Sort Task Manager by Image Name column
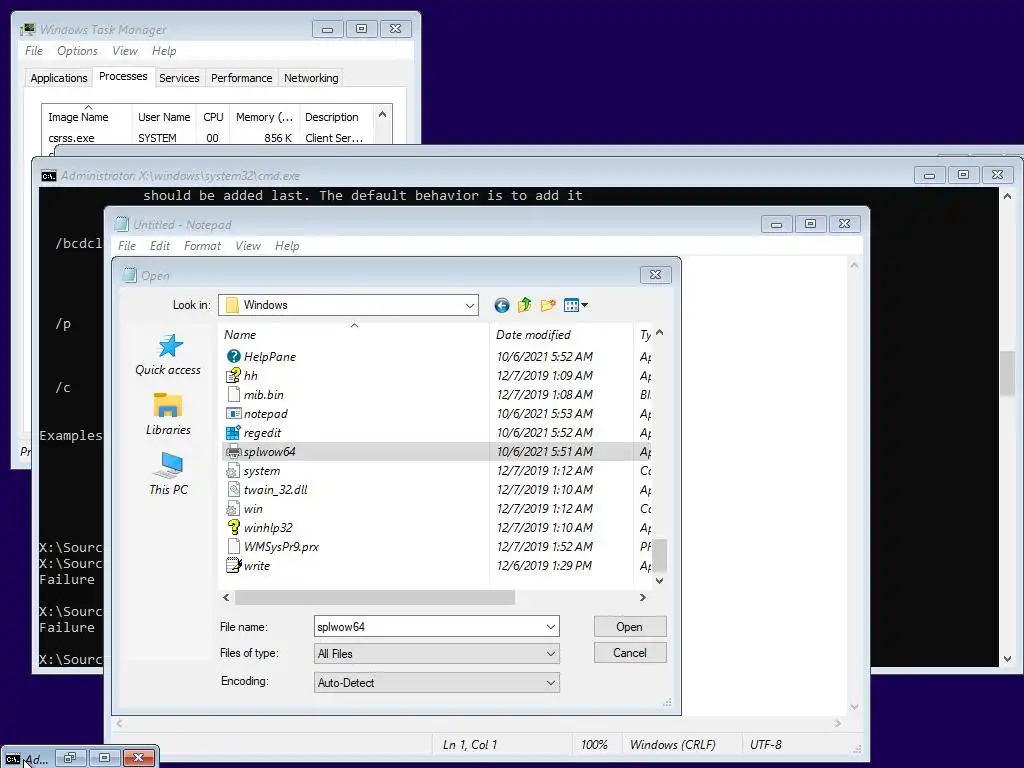This screenshot has width=1024, height=768. [x=87, y=117]
